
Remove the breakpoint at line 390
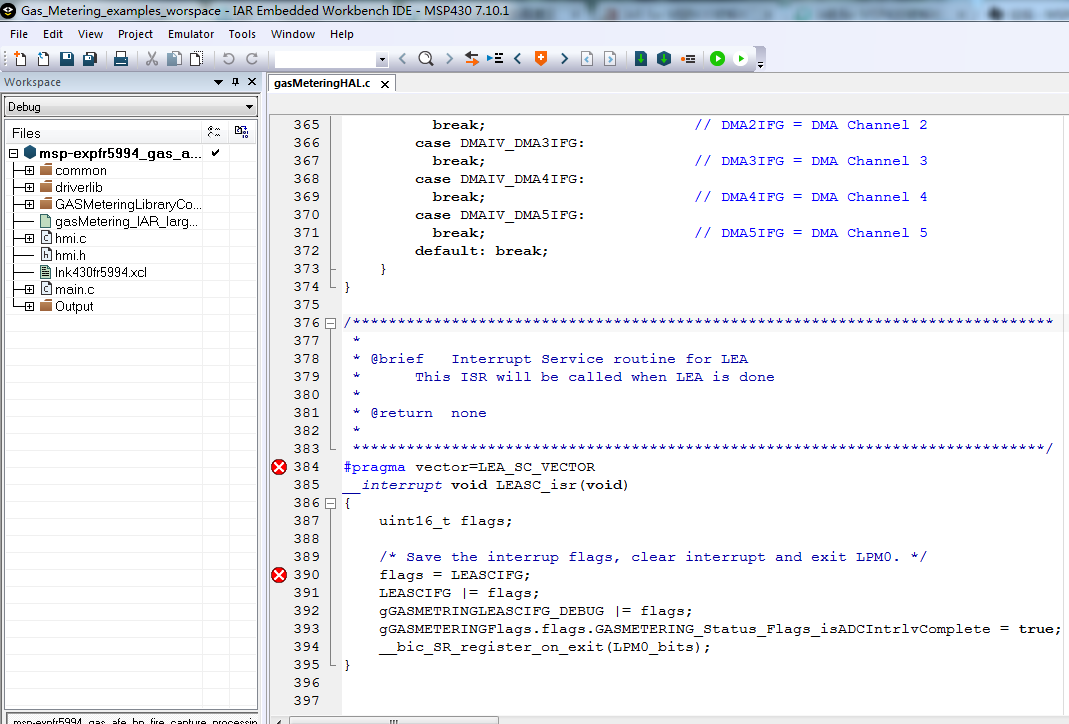pyautogui.click(x=279, y=575)
